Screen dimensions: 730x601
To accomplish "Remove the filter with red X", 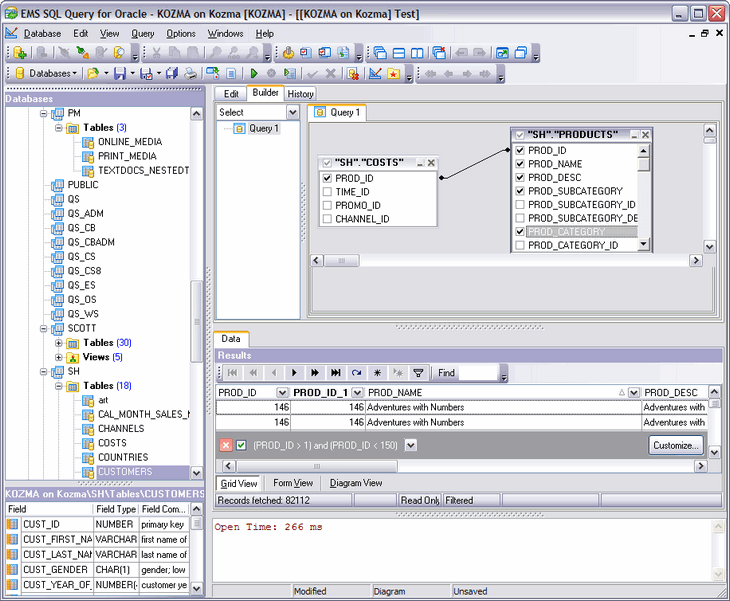I will pyautogui.click(x=226, y=445).
